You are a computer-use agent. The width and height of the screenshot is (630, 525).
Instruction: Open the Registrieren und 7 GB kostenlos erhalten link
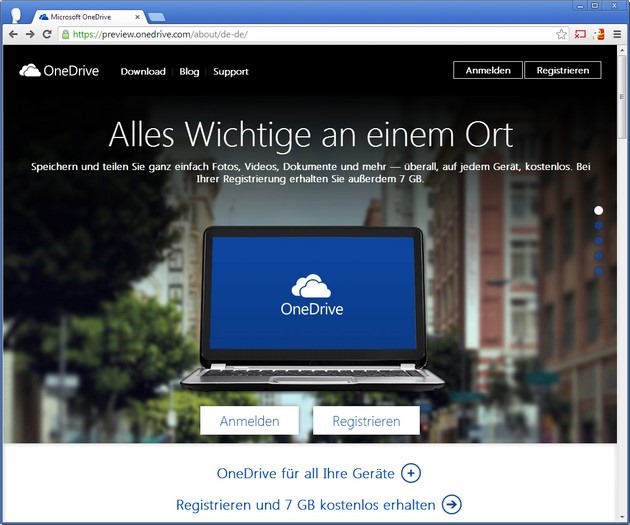point(306,505)
